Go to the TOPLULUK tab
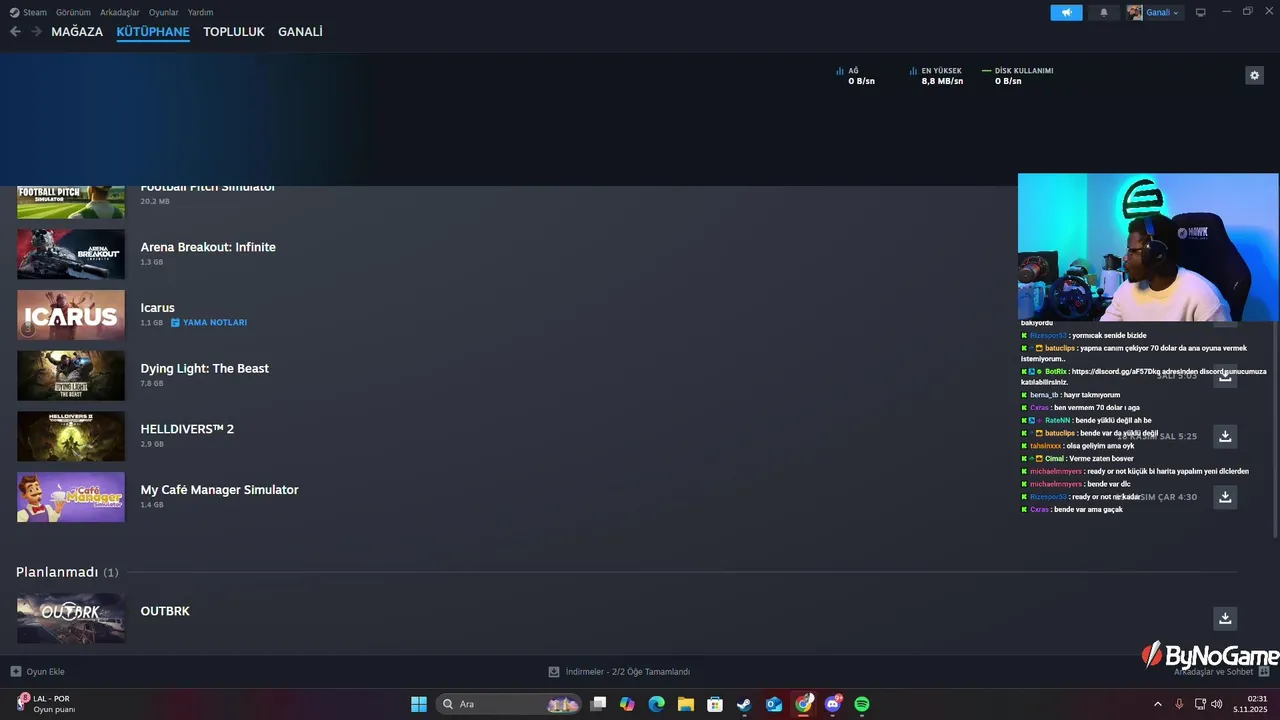 point(234,32)
